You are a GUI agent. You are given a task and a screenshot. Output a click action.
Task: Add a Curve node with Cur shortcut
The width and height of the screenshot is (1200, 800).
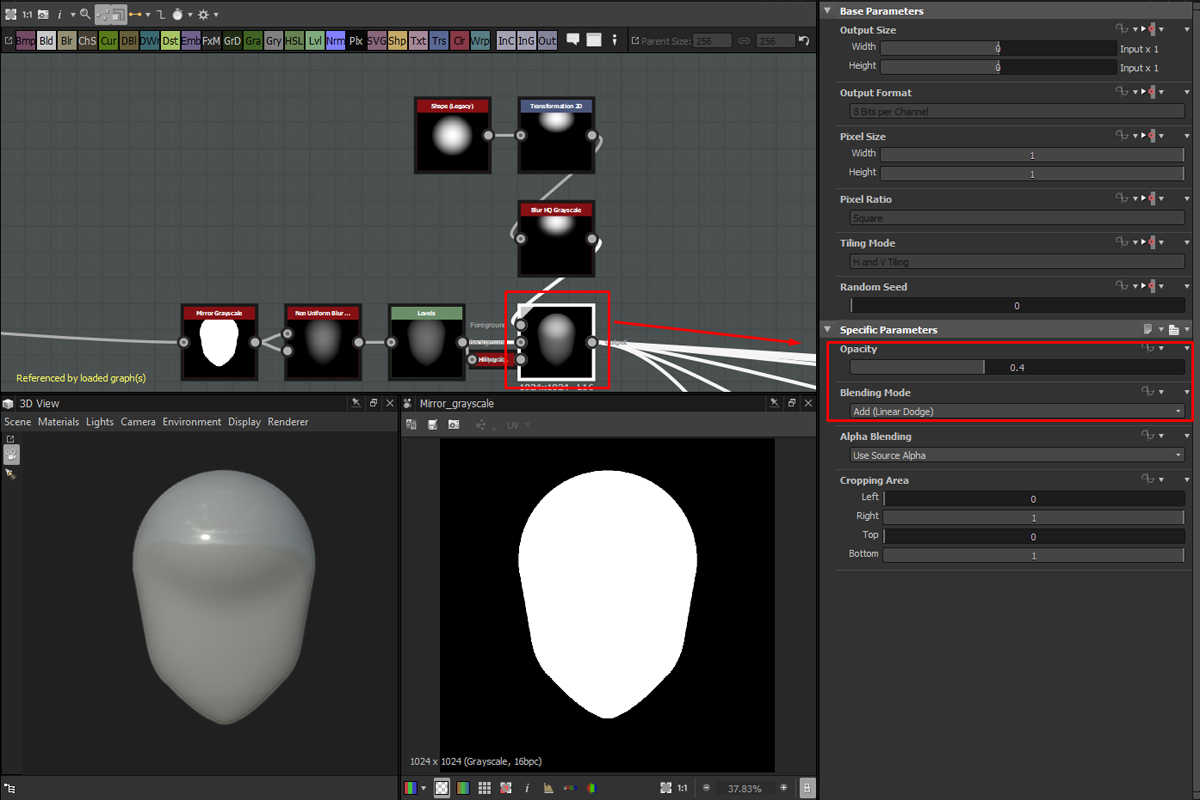click(x=108, y=41)
